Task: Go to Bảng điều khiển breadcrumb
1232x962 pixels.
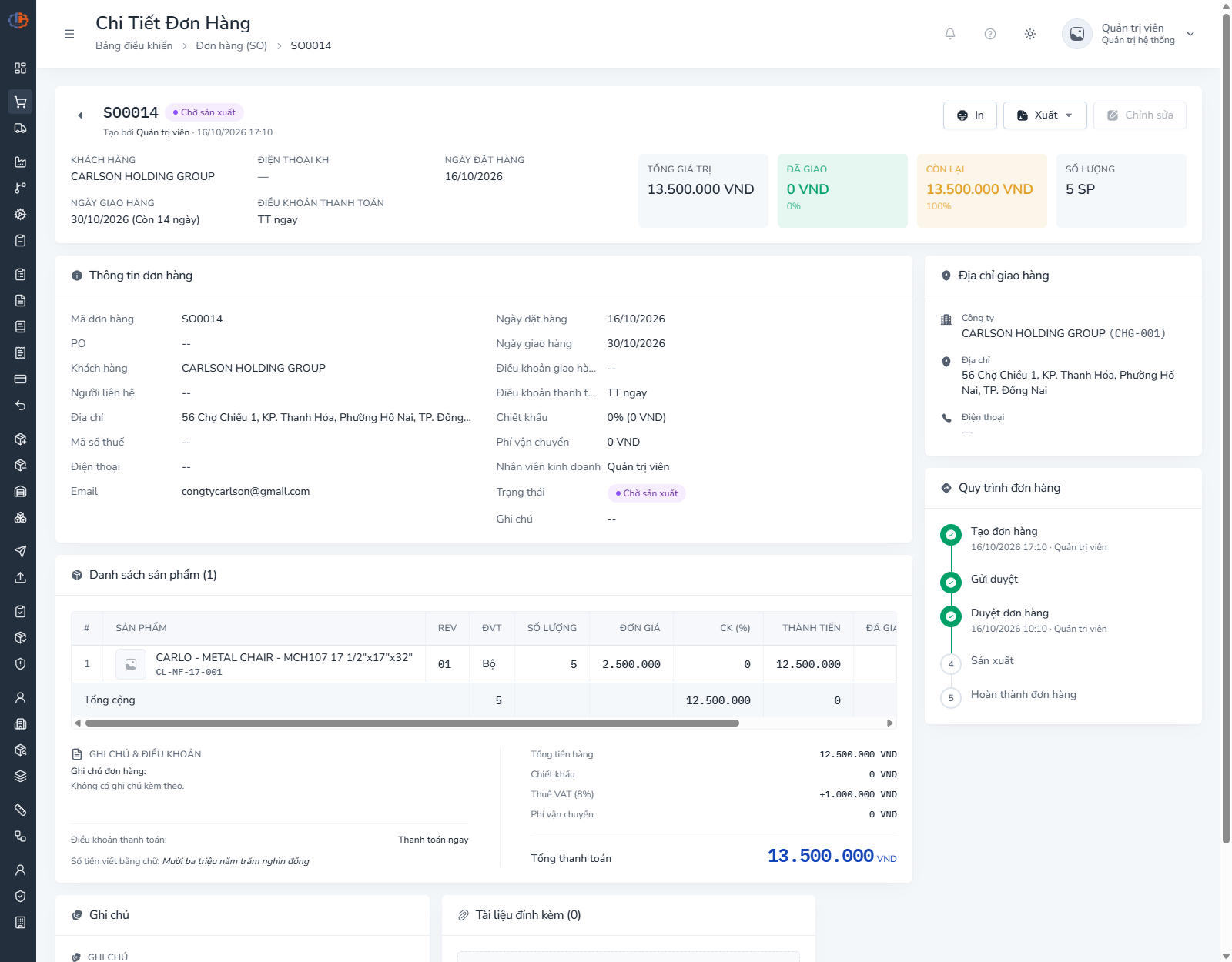Action: pyautogui.click(x=134, y=45)
